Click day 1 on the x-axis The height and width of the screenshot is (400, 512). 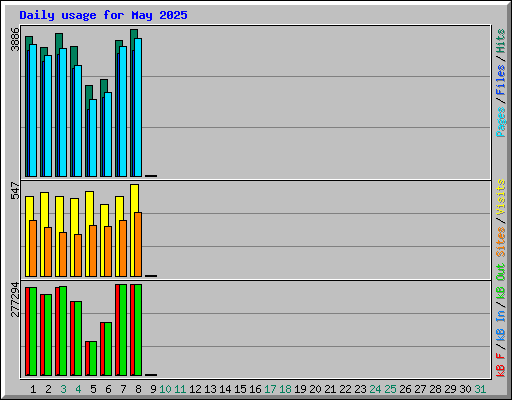click(x=33, y=389)
